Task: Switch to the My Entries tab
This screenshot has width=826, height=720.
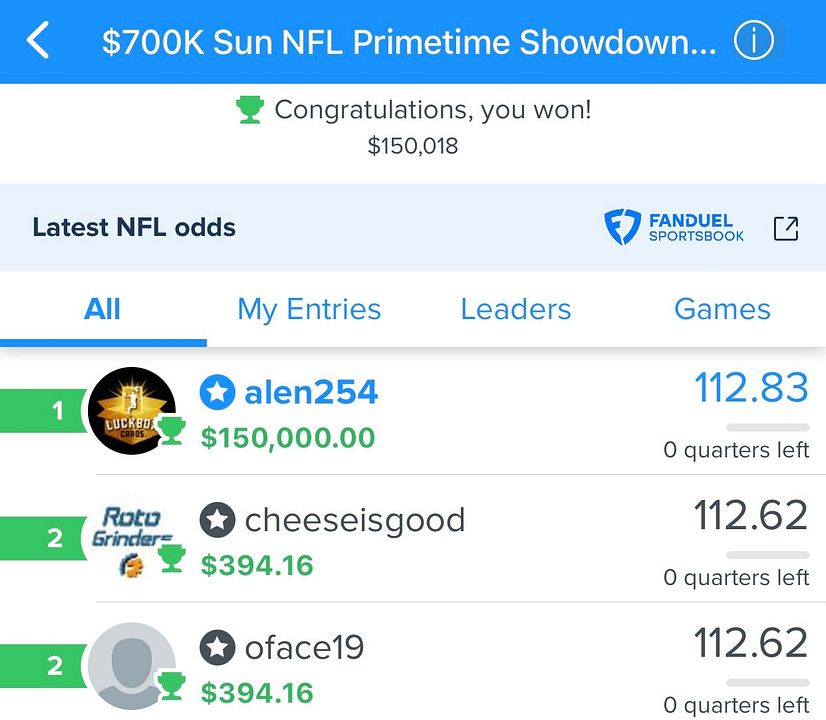Action: 309,309
